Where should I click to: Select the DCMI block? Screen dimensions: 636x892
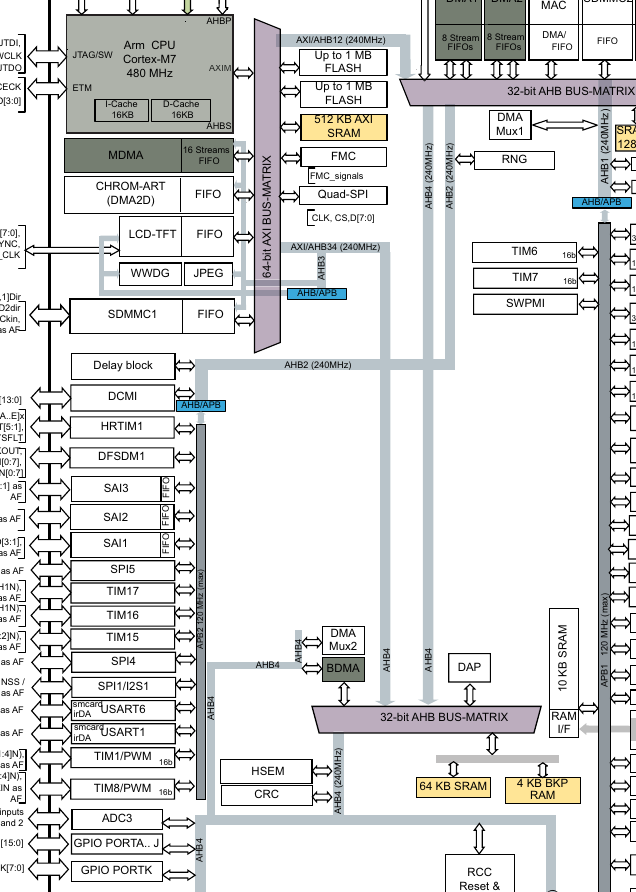pos(122,397)
